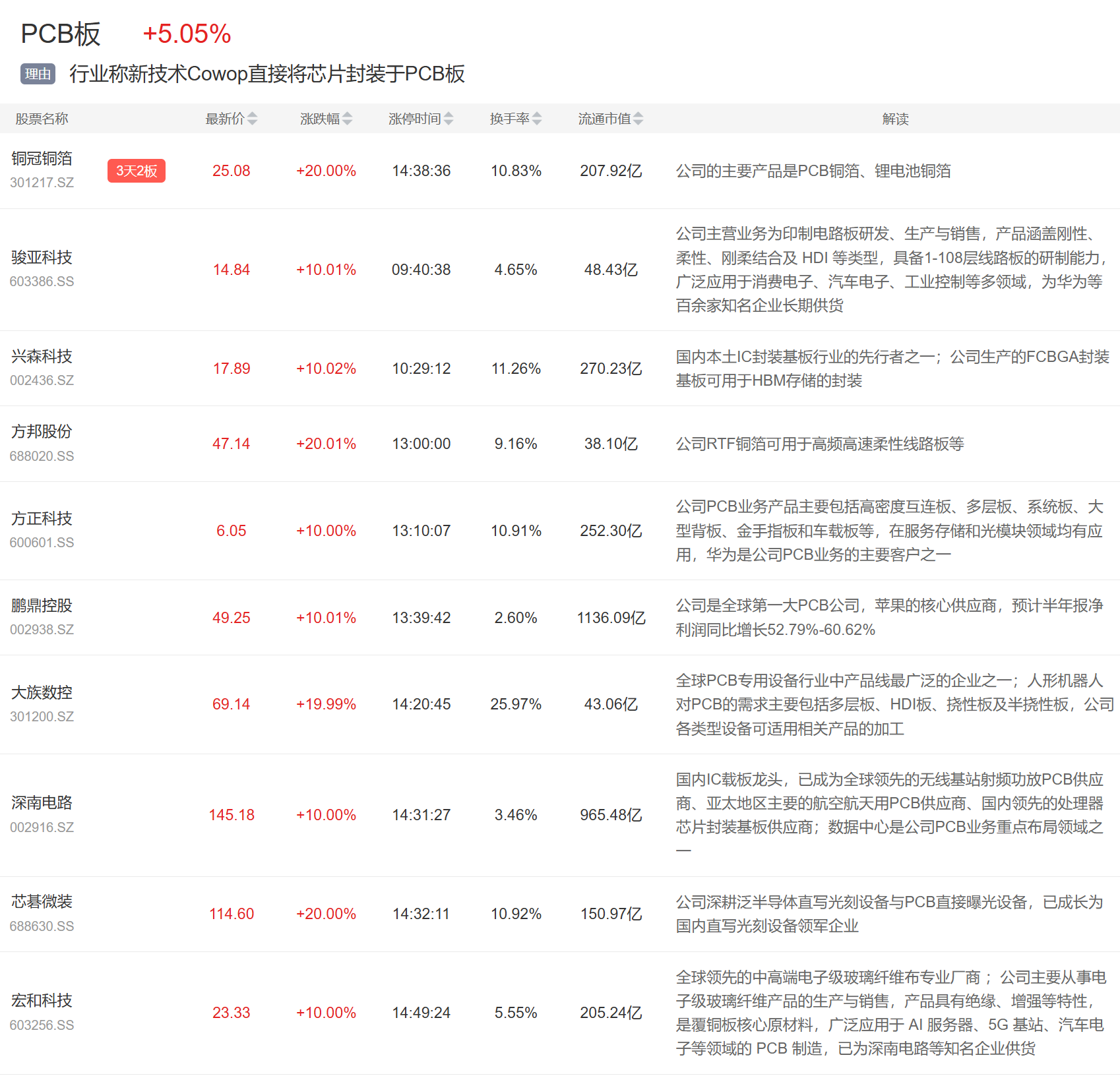Image resolution: width=1120 pixels, height=1078 pixels.
Task: Click 芯碁微装 stock name
Action: [x=42, y=901]
